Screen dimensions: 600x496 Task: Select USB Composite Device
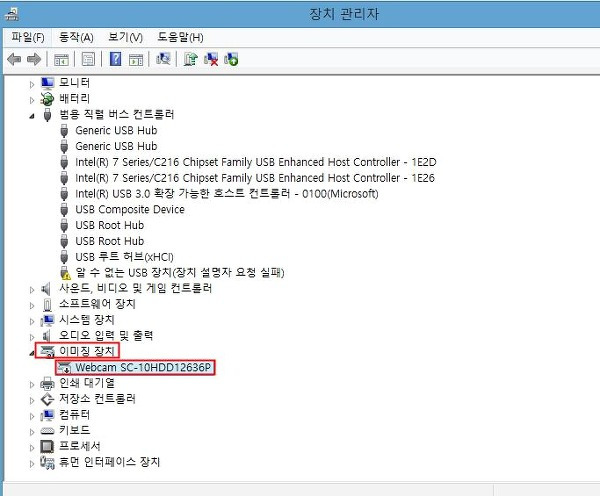pos(130,209)
